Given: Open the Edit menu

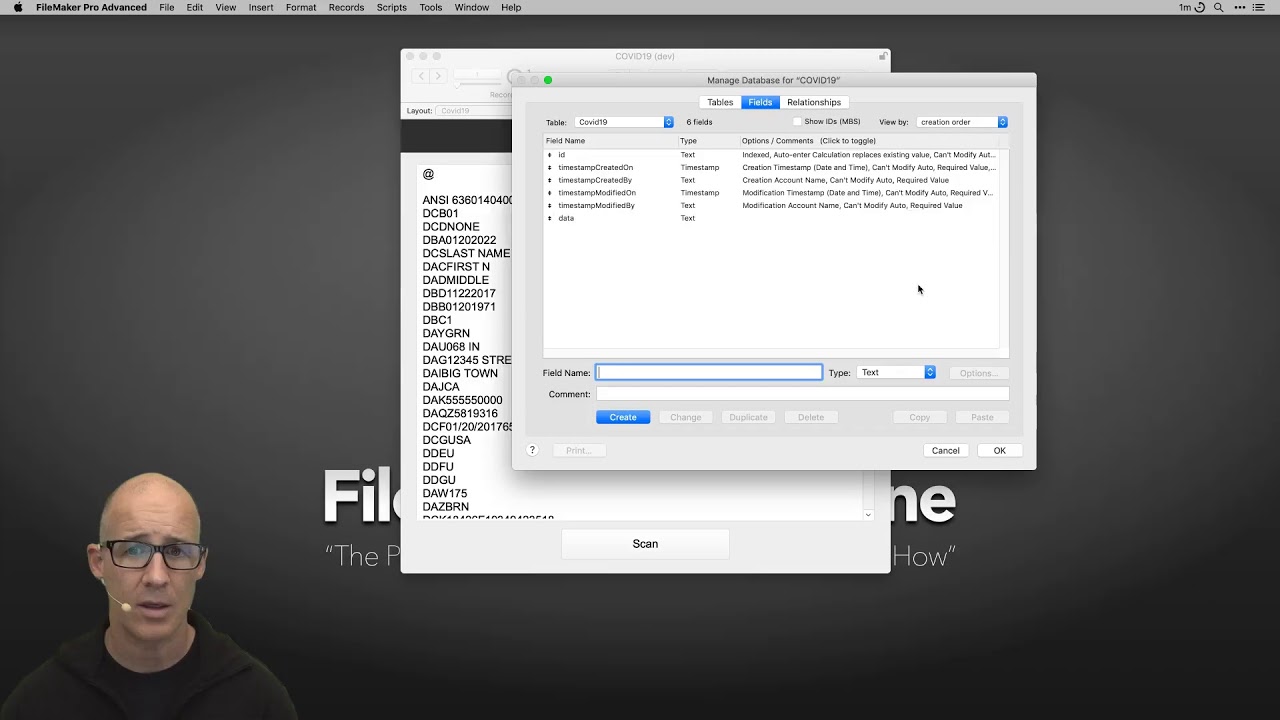Looking at the screenshot, I should click(195, 7).
